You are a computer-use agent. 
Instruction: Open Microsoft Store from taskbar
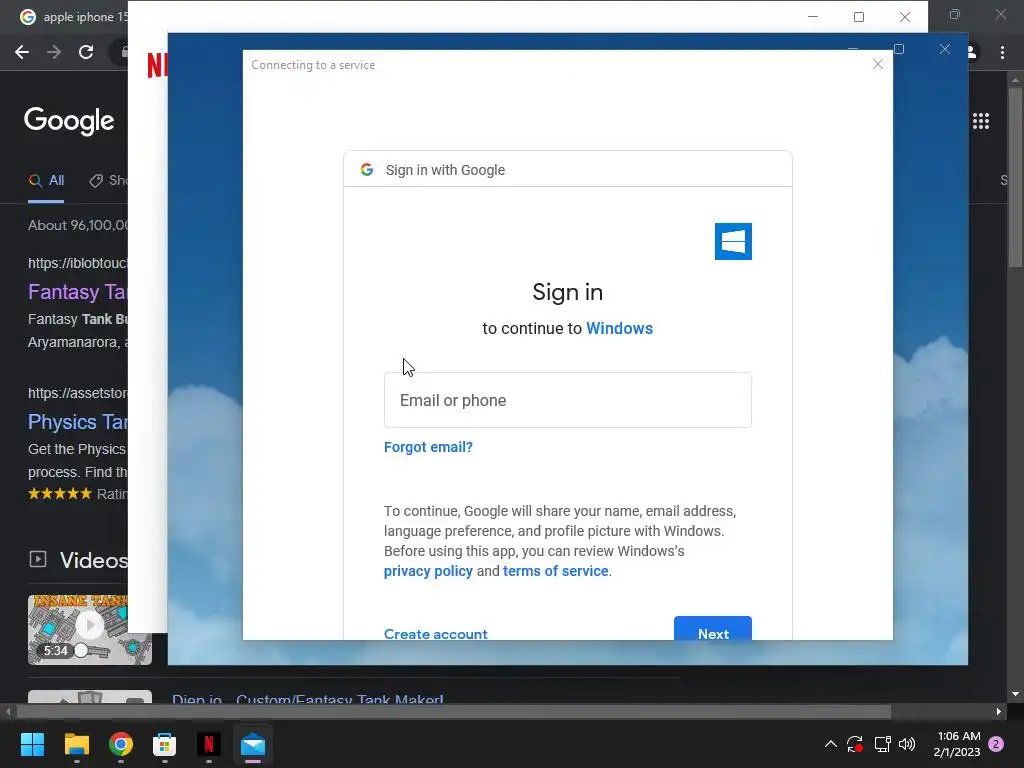point(165,744)
